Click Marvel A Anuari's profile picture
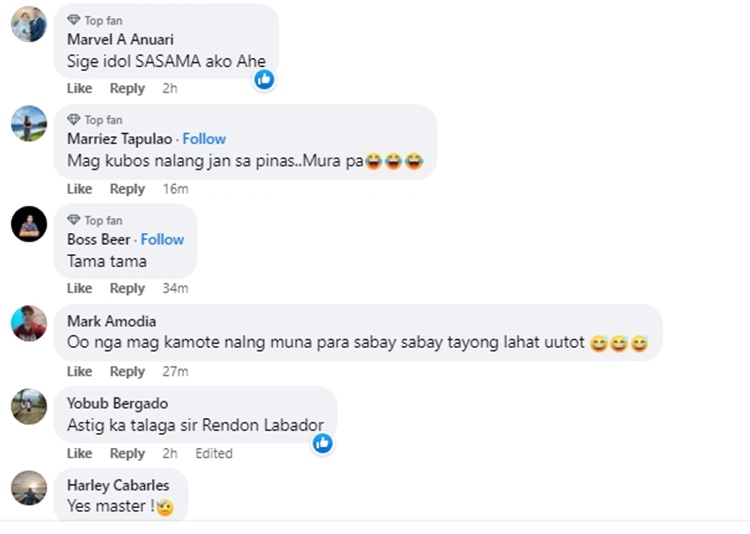The image size is (750, 534). [28, 24]
